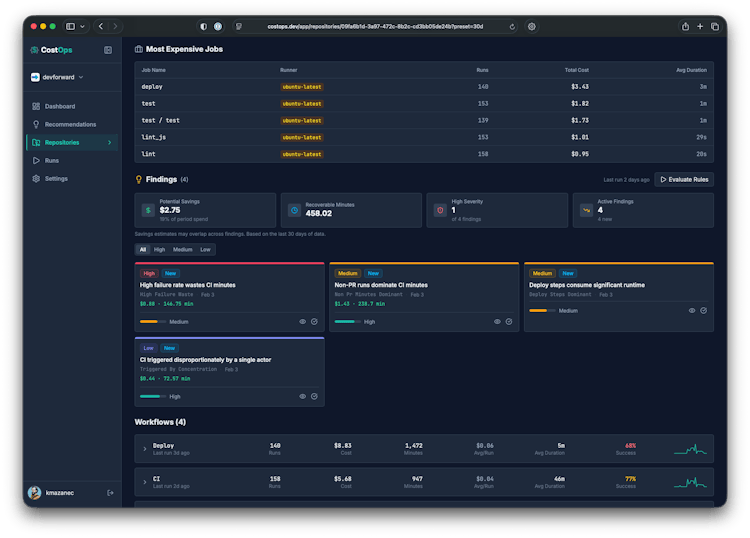
Task: Reload the page with the browser refresh icon
Action: [x=512, y=26]
